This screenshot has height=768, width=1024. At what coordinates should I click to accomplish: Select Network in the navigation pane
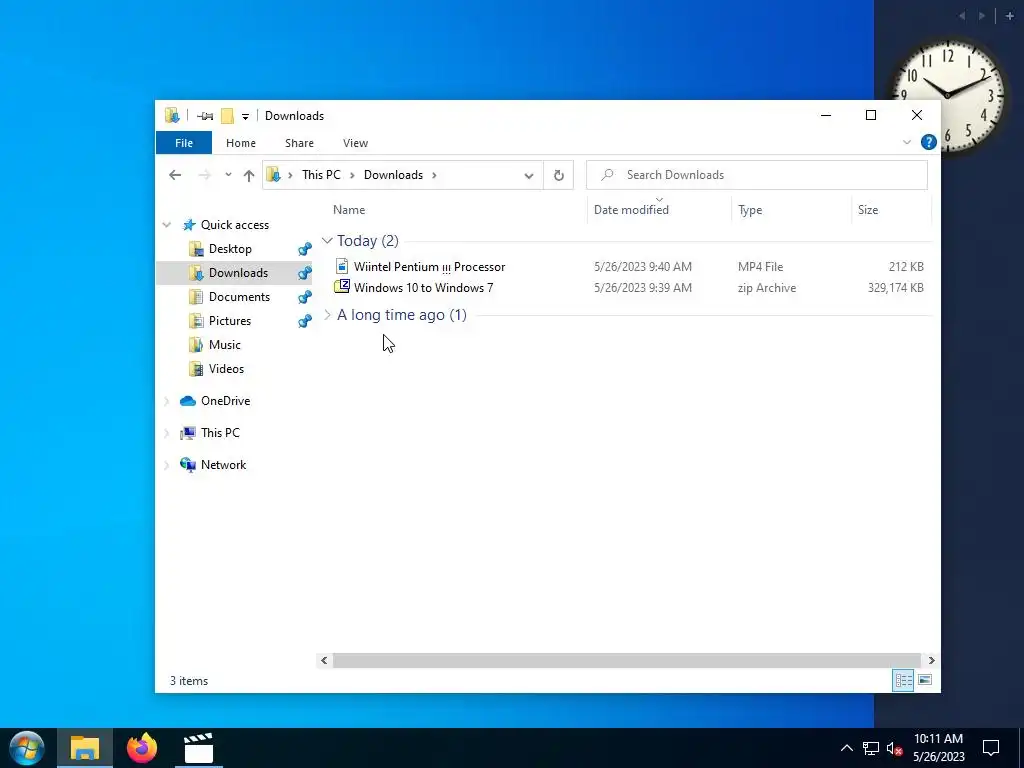click(x=223, y=464)
